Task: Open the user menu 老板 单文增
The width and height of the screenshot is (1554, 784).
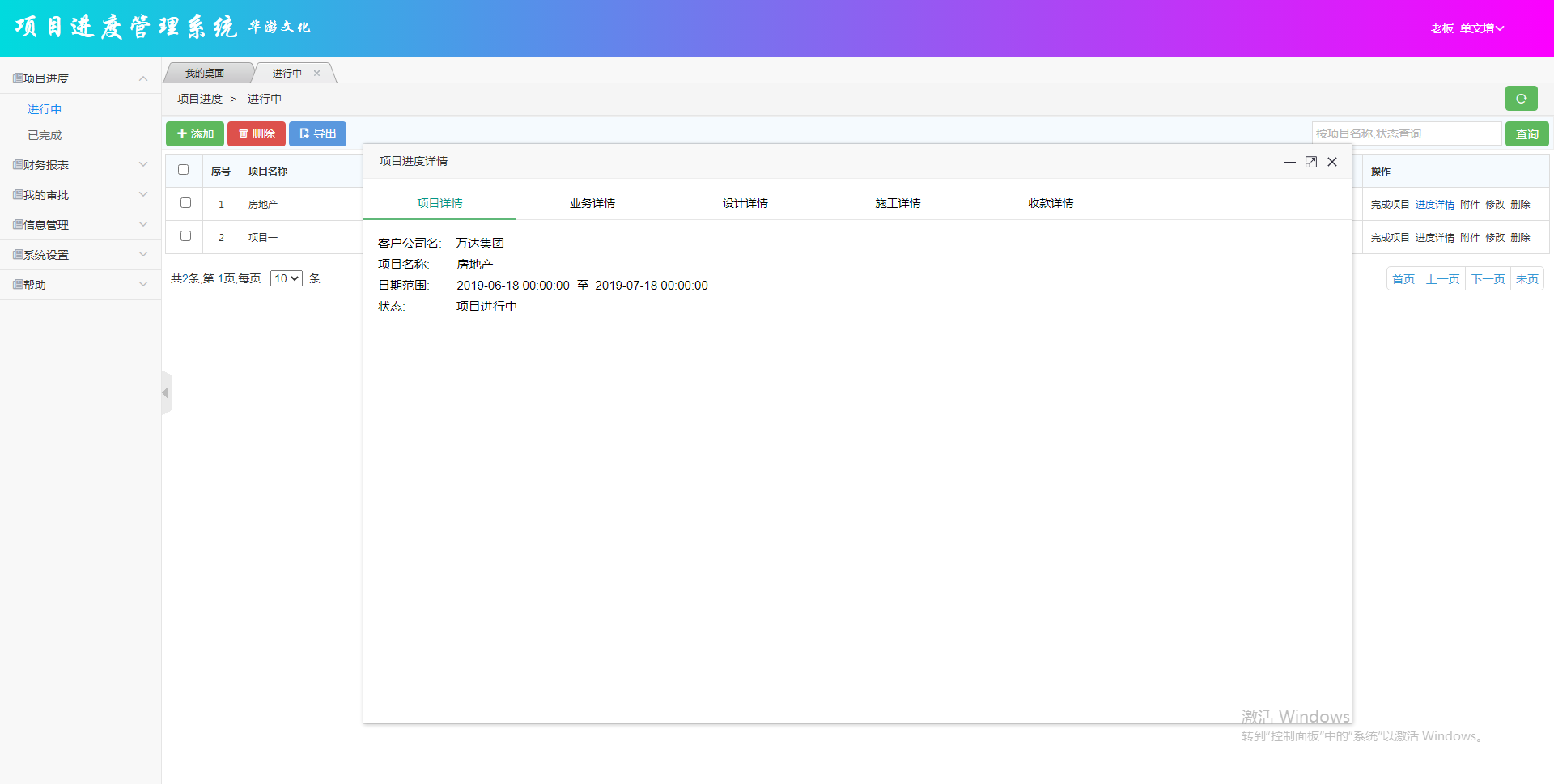Action: (x=1467, y=28)
